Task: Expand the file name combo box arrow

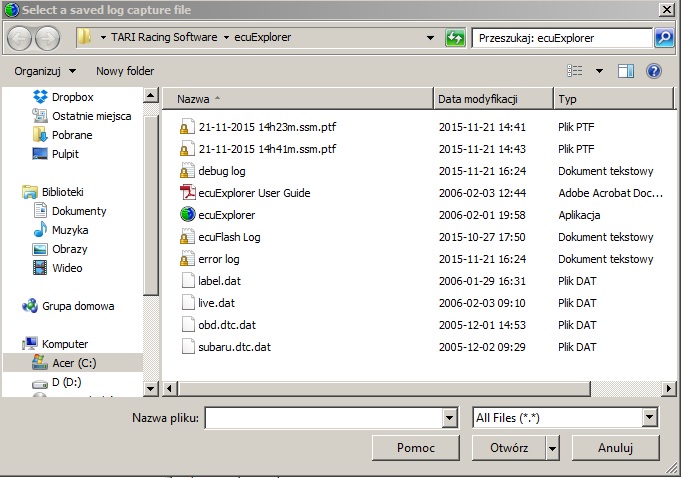Action: pos(449,418)
